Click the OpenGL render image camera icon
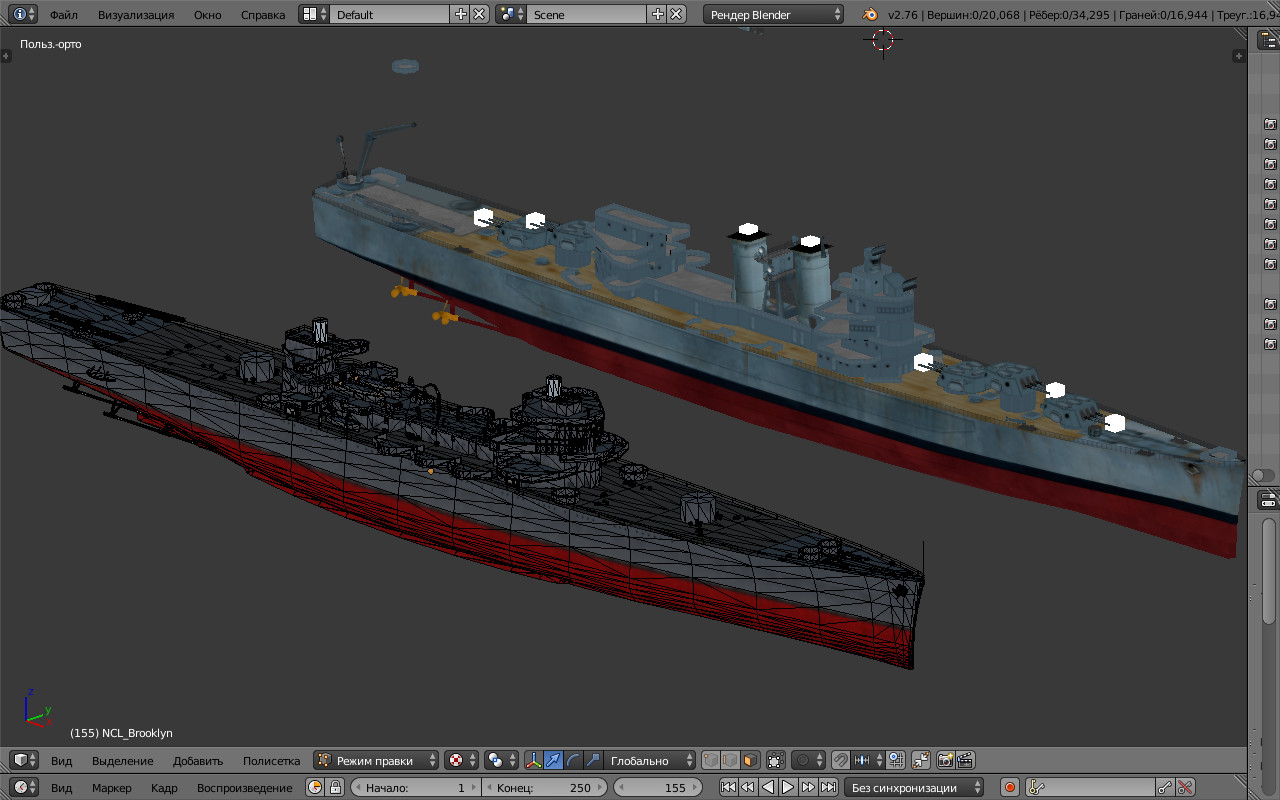 [945, 761]
